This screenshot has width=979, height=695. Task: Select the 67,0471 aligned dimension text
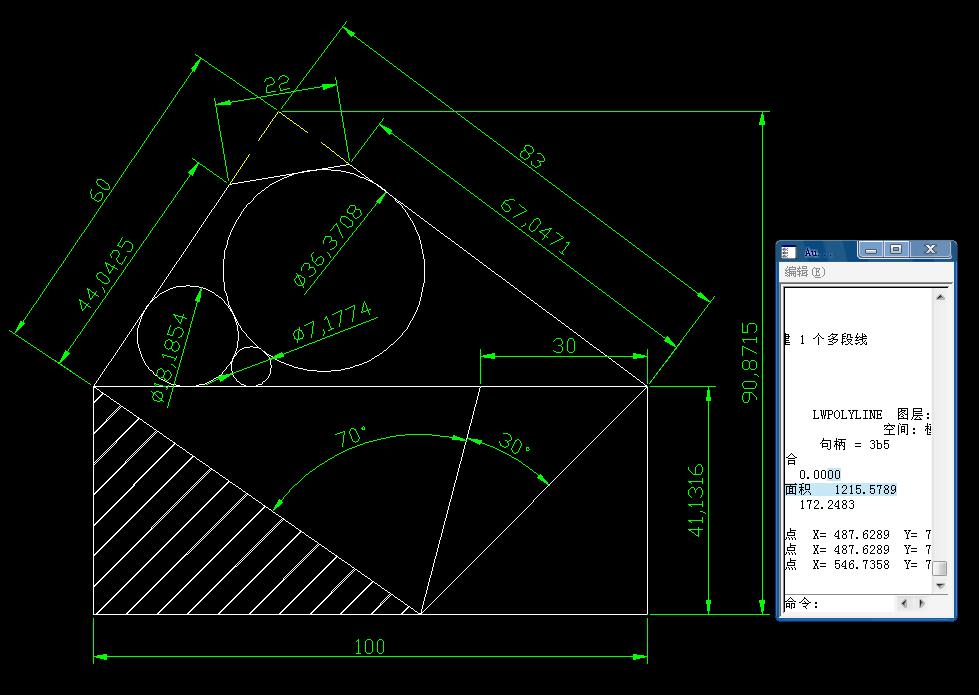coord(535,227)
